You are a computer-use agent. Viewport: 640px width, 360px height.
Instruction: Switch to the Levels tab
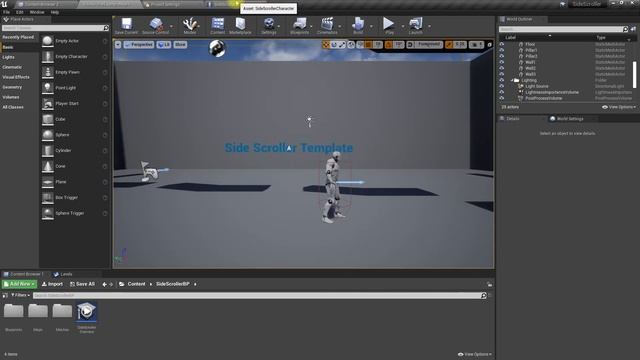(63, 274)
